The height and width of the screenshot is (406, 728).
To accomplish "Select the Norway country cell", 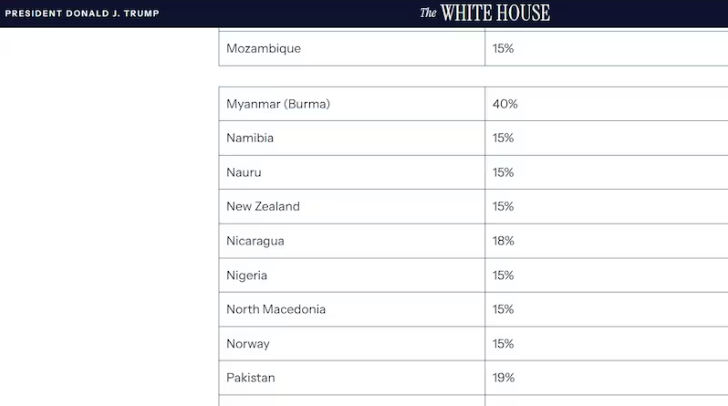I will click(352, 344).
